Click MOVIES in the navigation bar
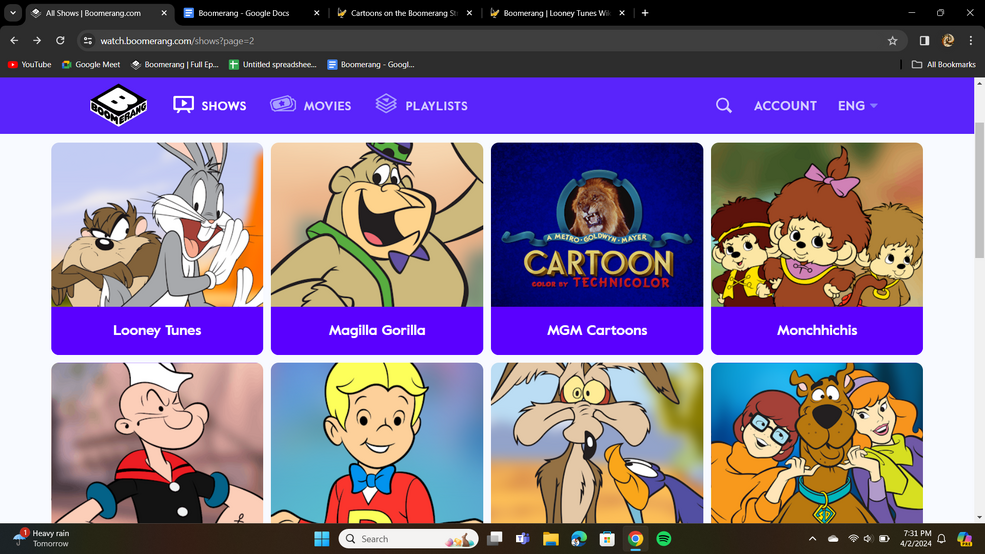This screenshot has height=554, width=985. (x=327, y=106)
